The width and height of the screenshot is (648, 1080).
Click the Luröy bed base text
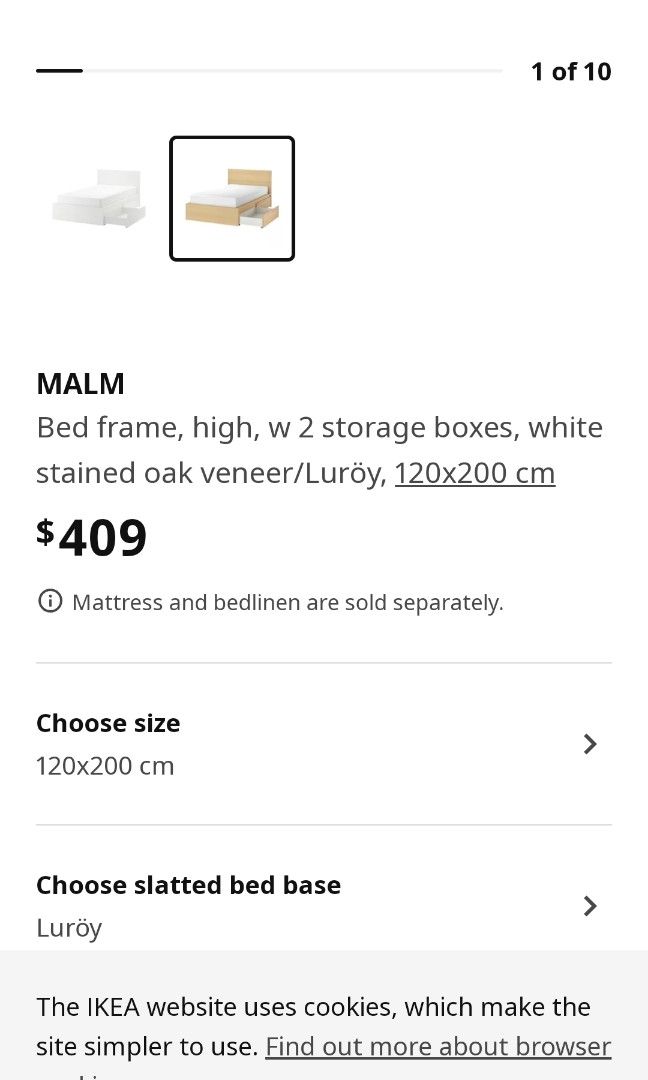click(x=68, y=927)
